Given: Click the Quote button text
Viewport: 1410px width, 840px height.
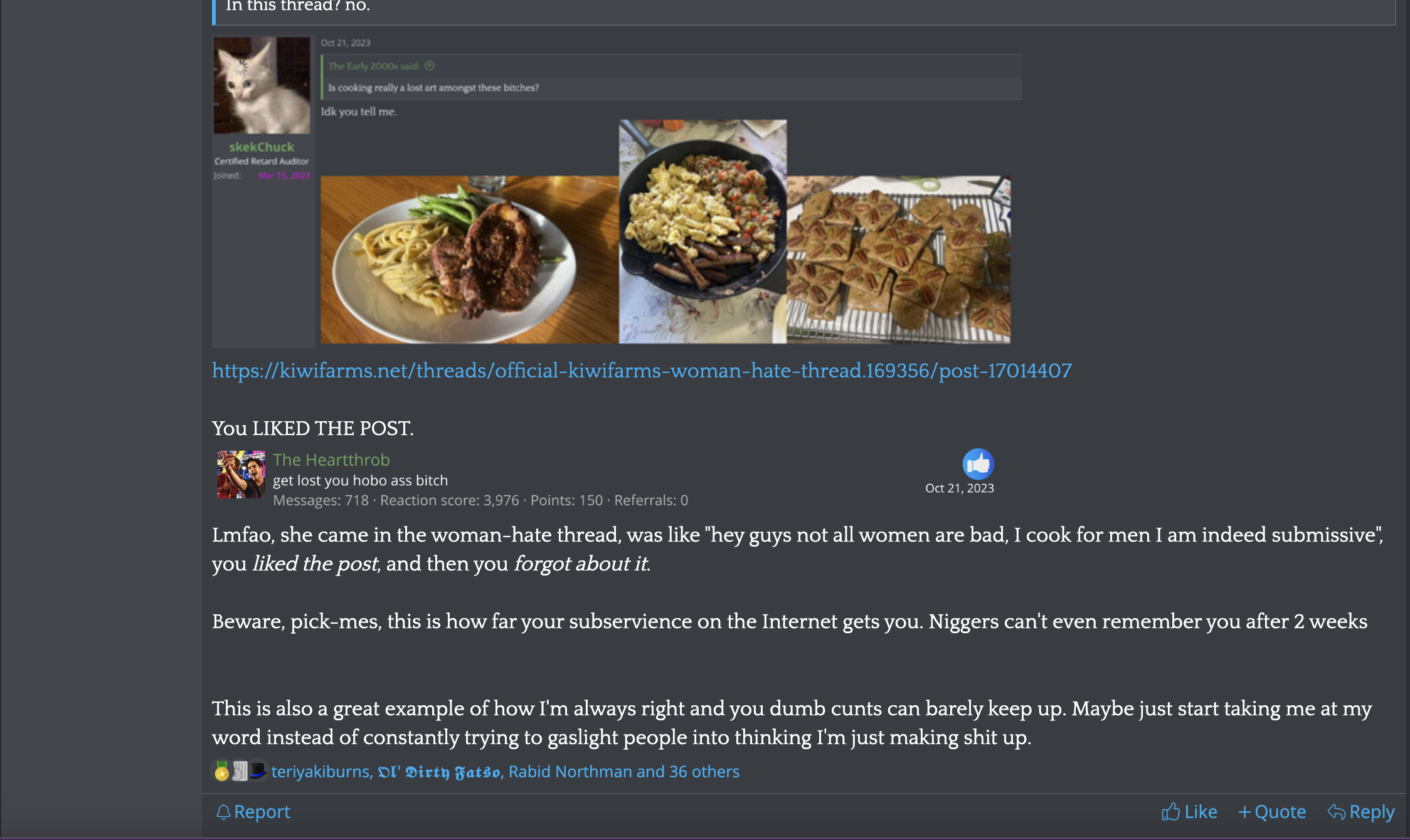Looking at the screenshot, I should coord(1280,812).
